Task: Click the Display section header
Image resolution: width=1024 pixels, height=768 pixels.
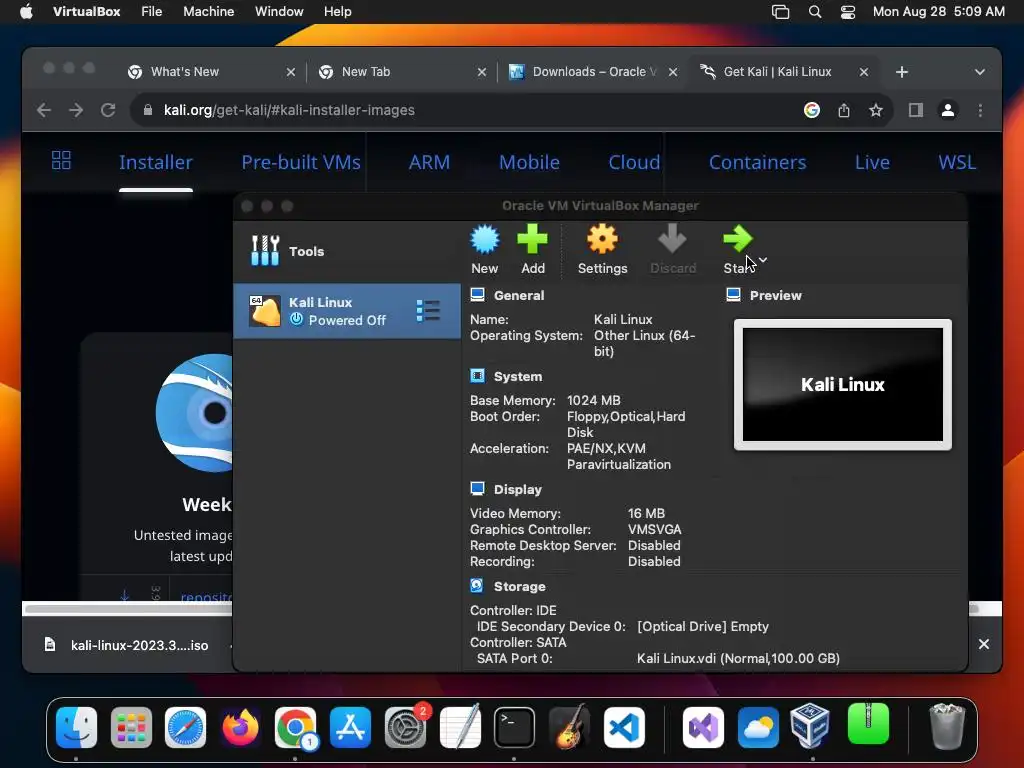Action: click(x=517, y=489)
